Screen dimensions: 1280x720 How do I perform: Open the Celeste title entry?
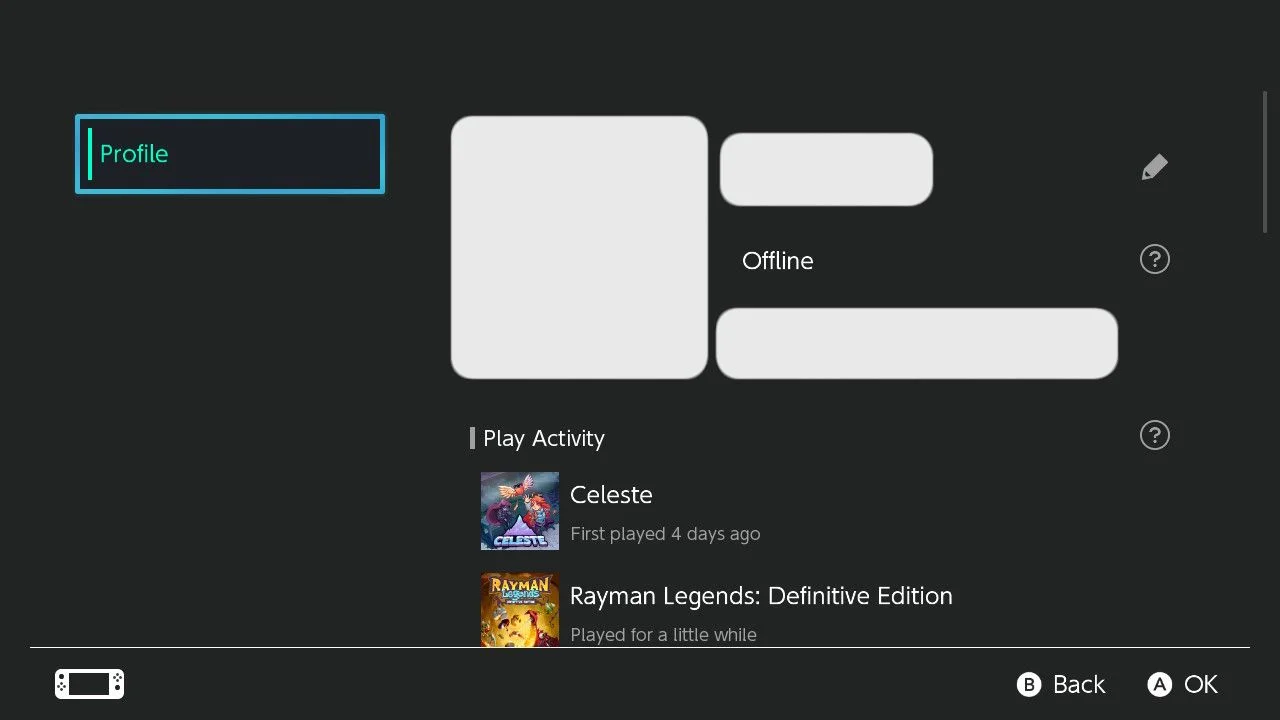tap(611, 495)
